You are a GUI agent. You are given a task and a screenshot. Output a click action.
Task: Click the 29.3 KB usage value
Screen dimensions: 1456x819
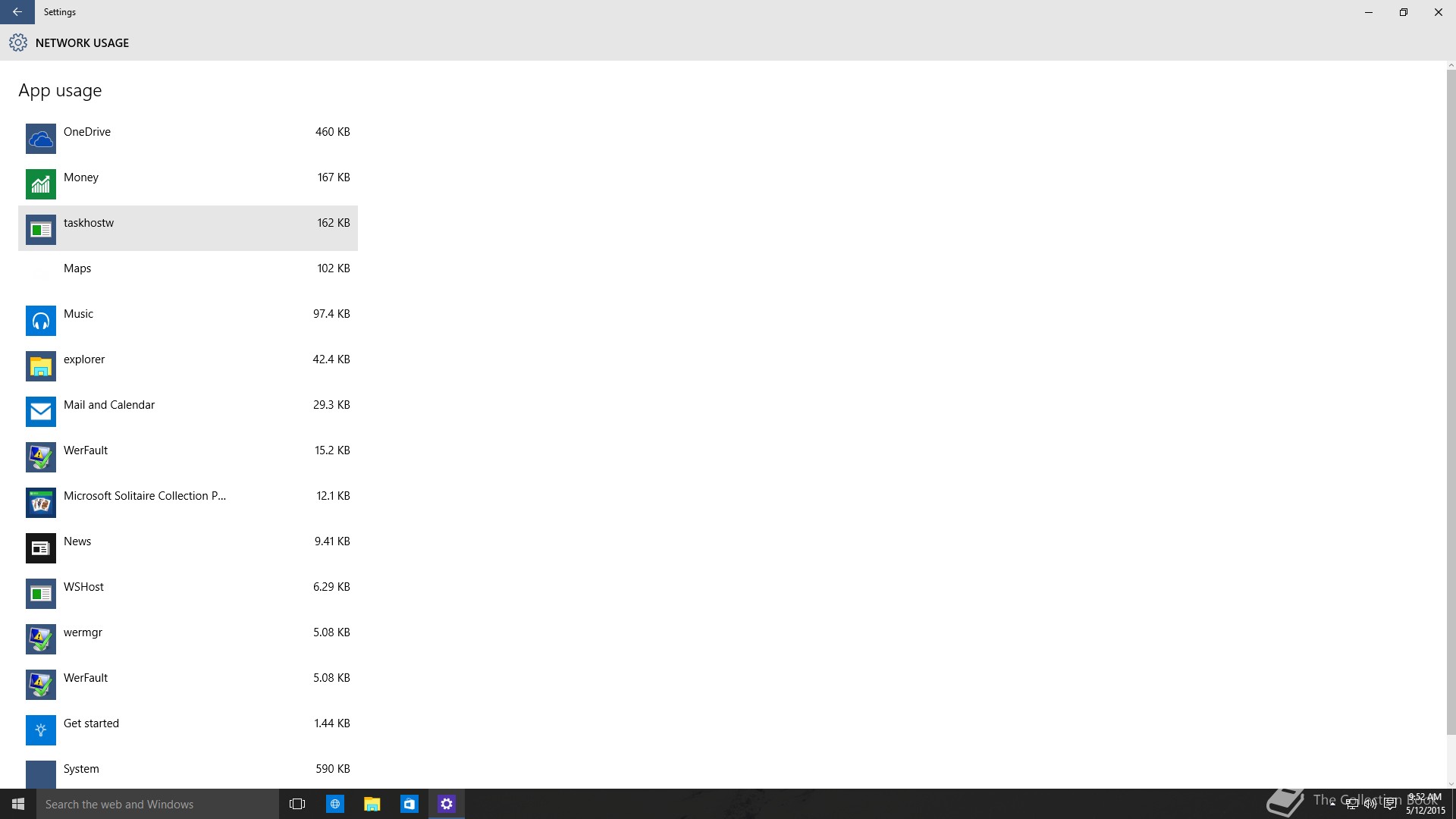click(x=331, y=405)
